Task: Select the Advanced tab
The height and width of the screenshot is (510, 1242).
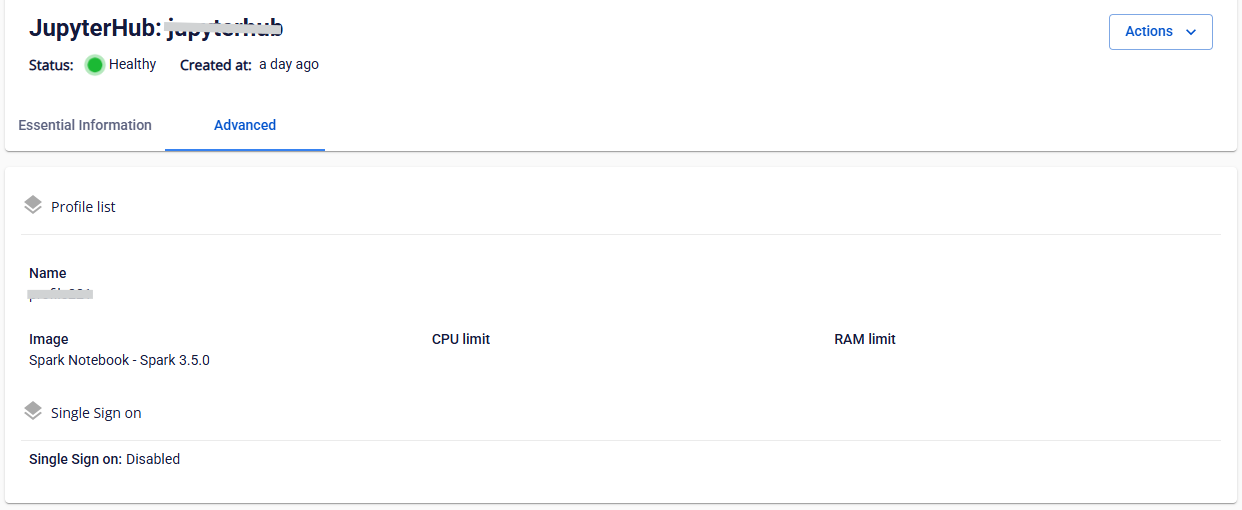Action: 245,125
